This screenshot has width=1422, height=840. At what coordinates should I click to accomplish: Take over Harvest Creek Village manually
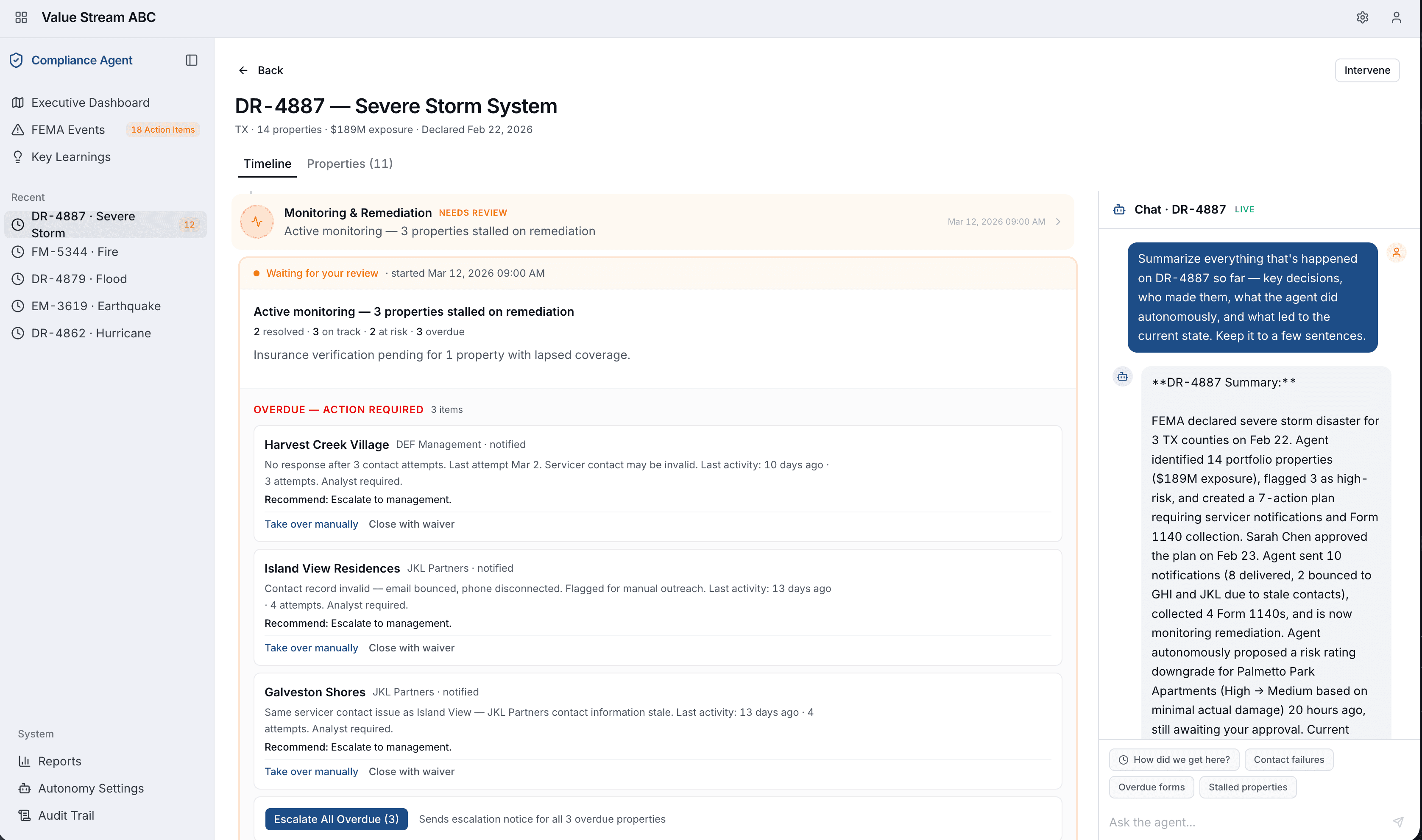point(311,524)
